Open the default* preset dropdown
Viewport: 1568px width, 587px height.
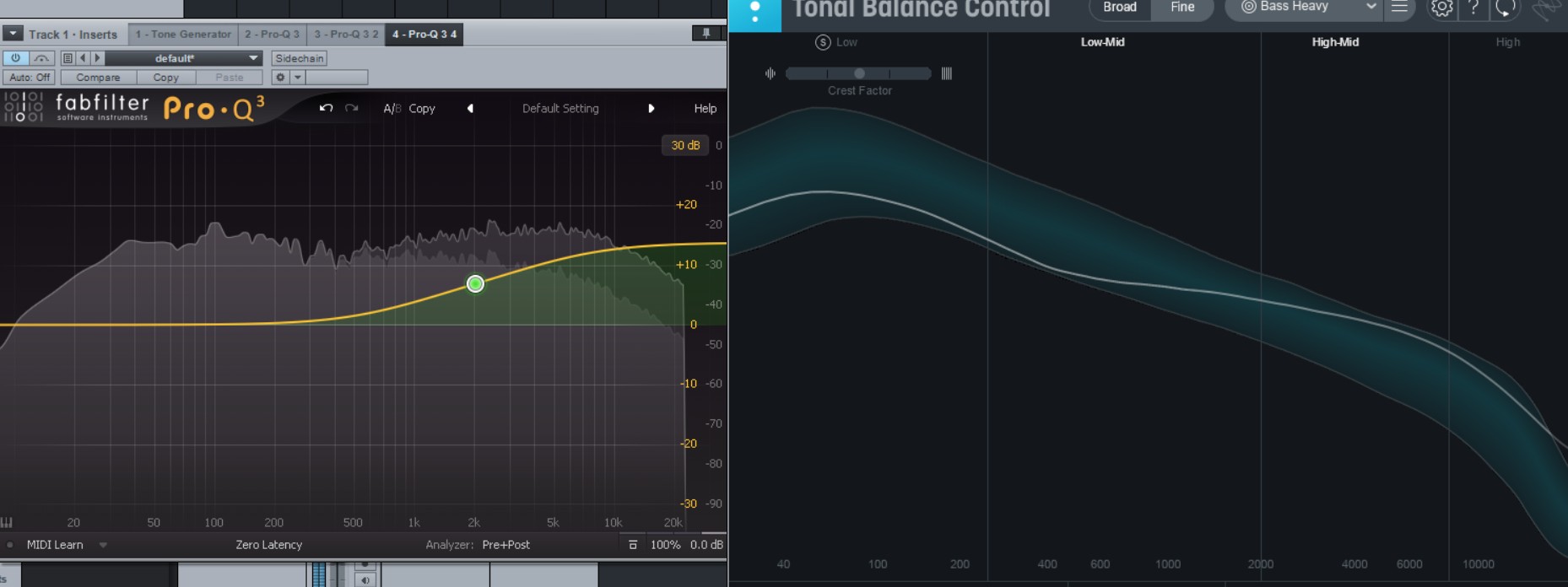183,58
